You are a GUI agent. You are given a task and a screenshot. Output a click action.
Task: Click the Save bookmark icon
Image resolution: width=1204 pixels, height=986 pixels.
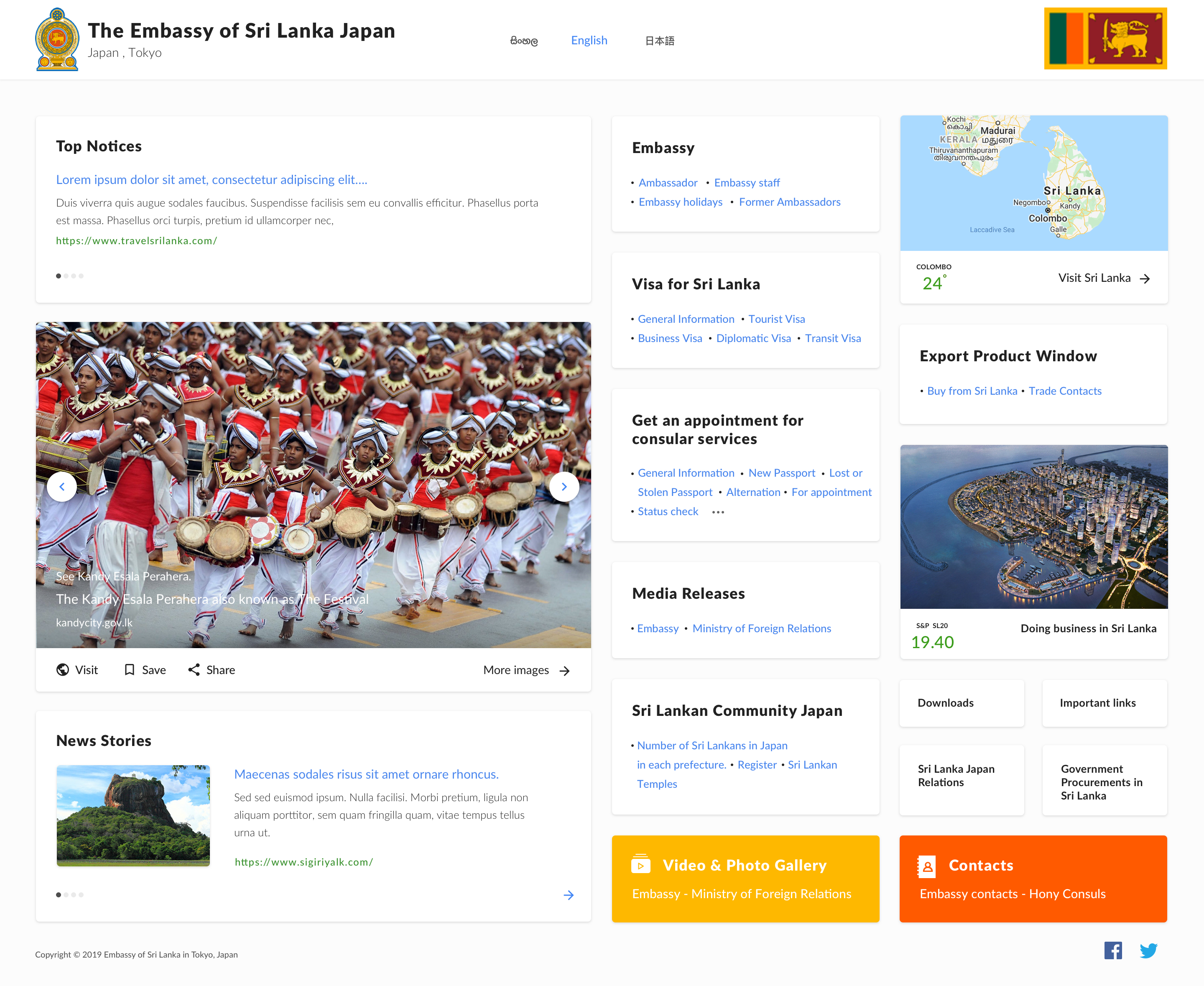coord(130,669)
